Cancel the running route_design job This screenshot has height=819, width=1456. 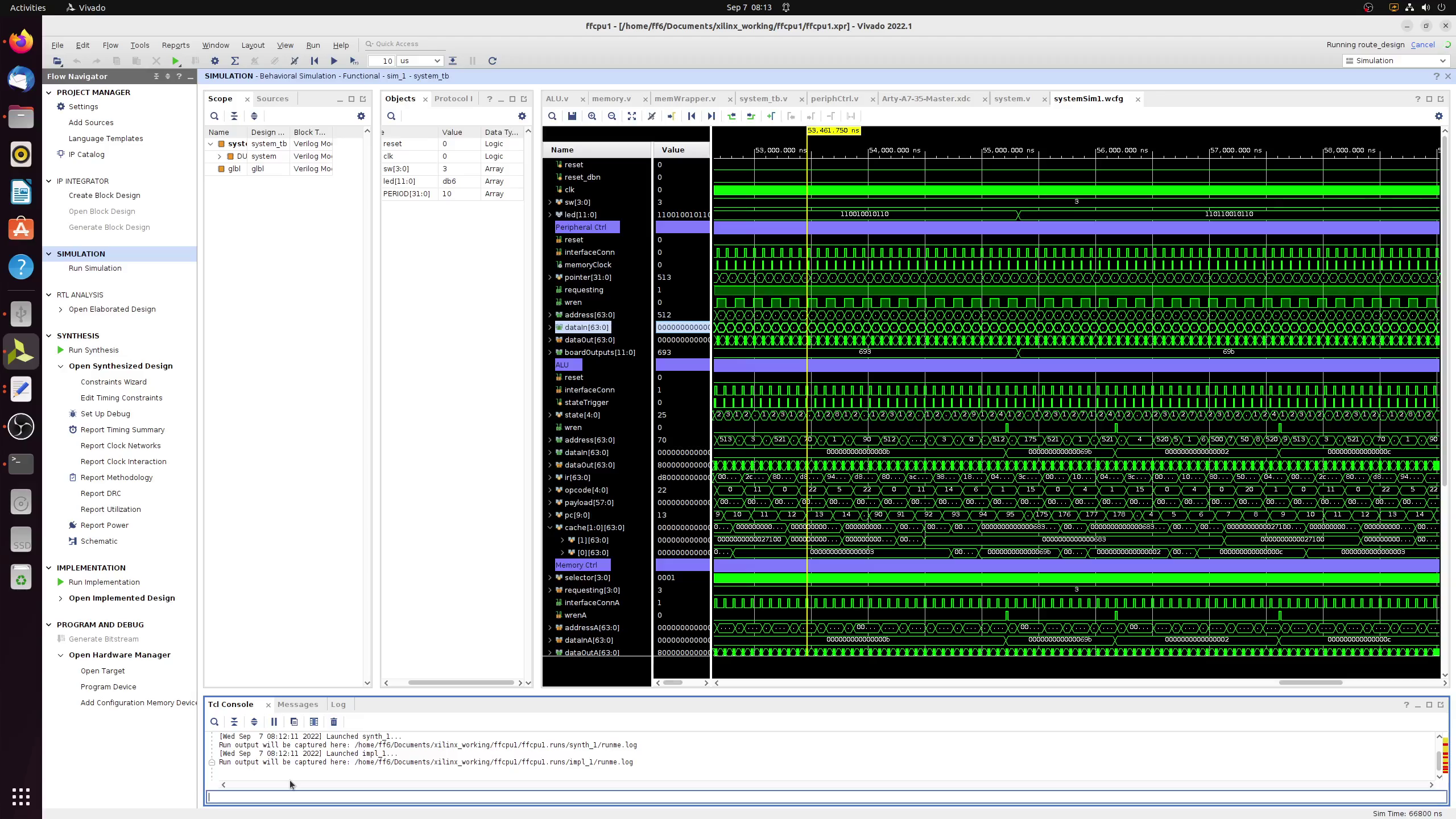coord(1423,44)
